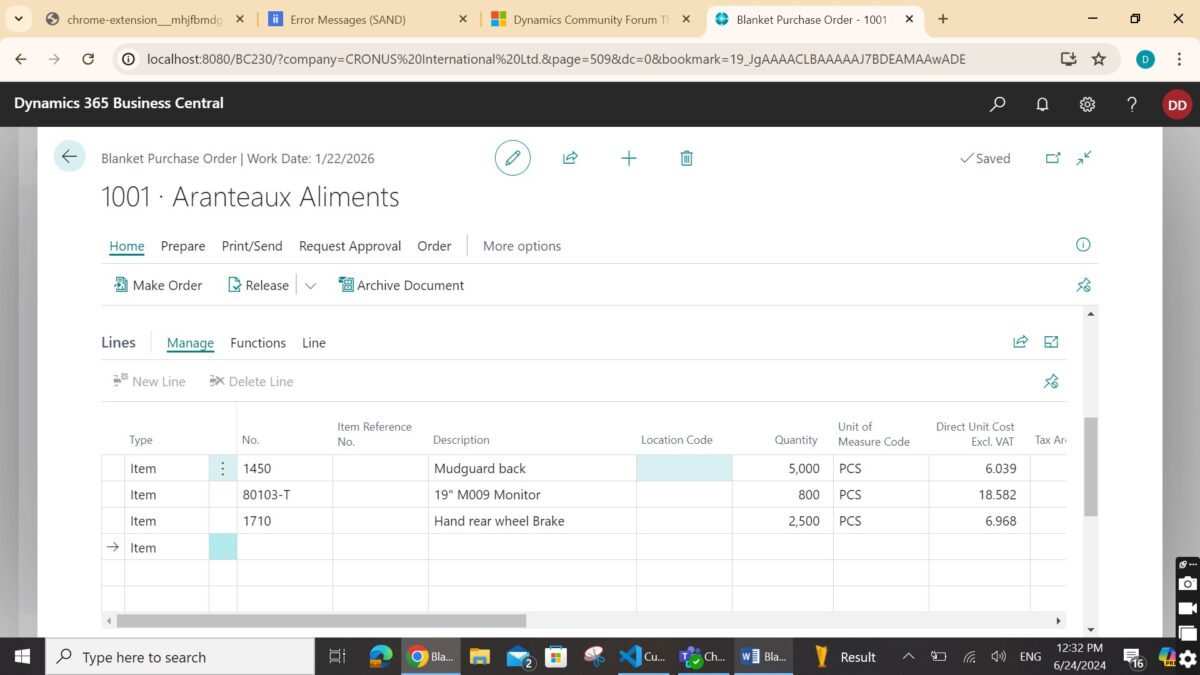
Task: Click the trash delete icon
Action: pos(686,158)
